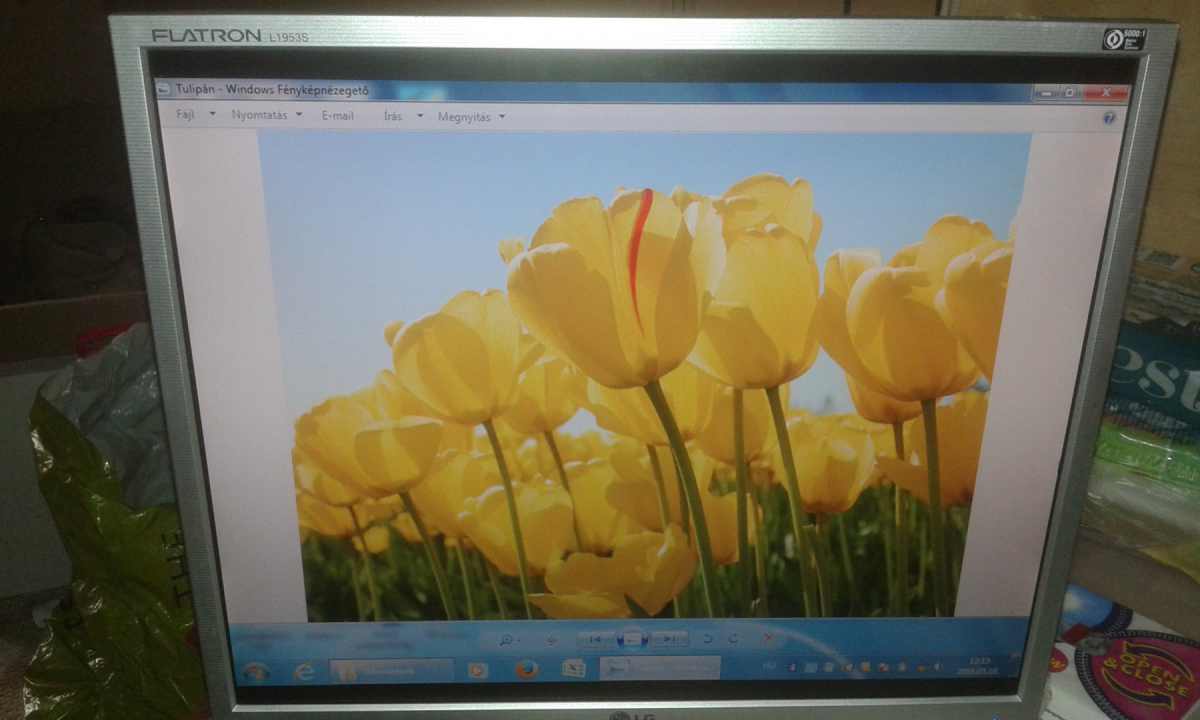Maximize the Photo Viewer window
The image size is (1200, 720).
click(1069, 93)
